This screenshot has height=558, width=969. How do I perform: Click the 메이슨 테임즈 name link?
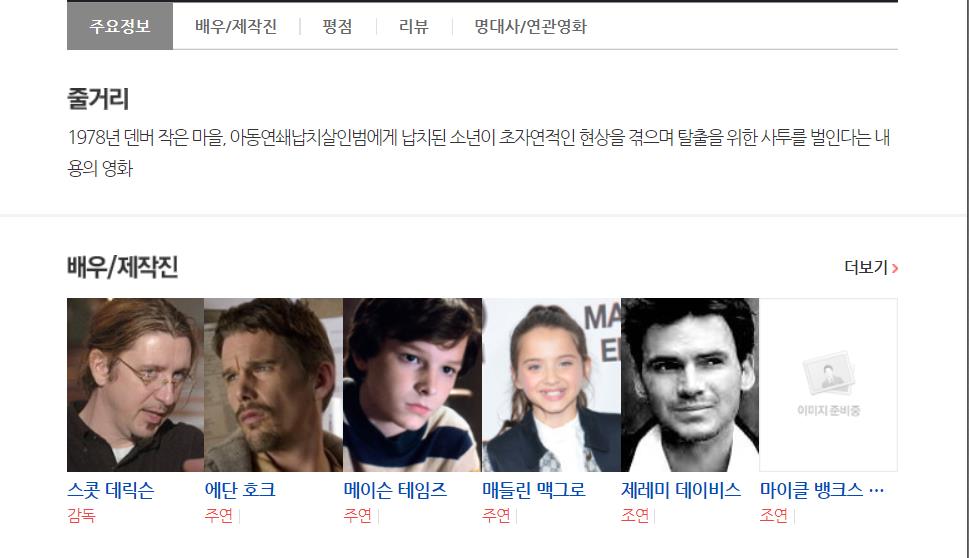coord(395,490)
